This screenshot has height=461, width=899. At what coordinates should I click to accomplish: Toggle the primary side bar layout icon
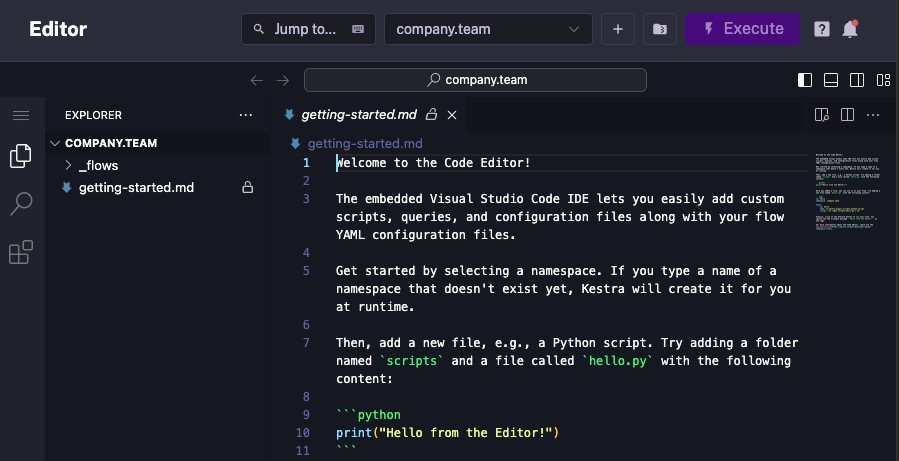click(x=805, y=80)
